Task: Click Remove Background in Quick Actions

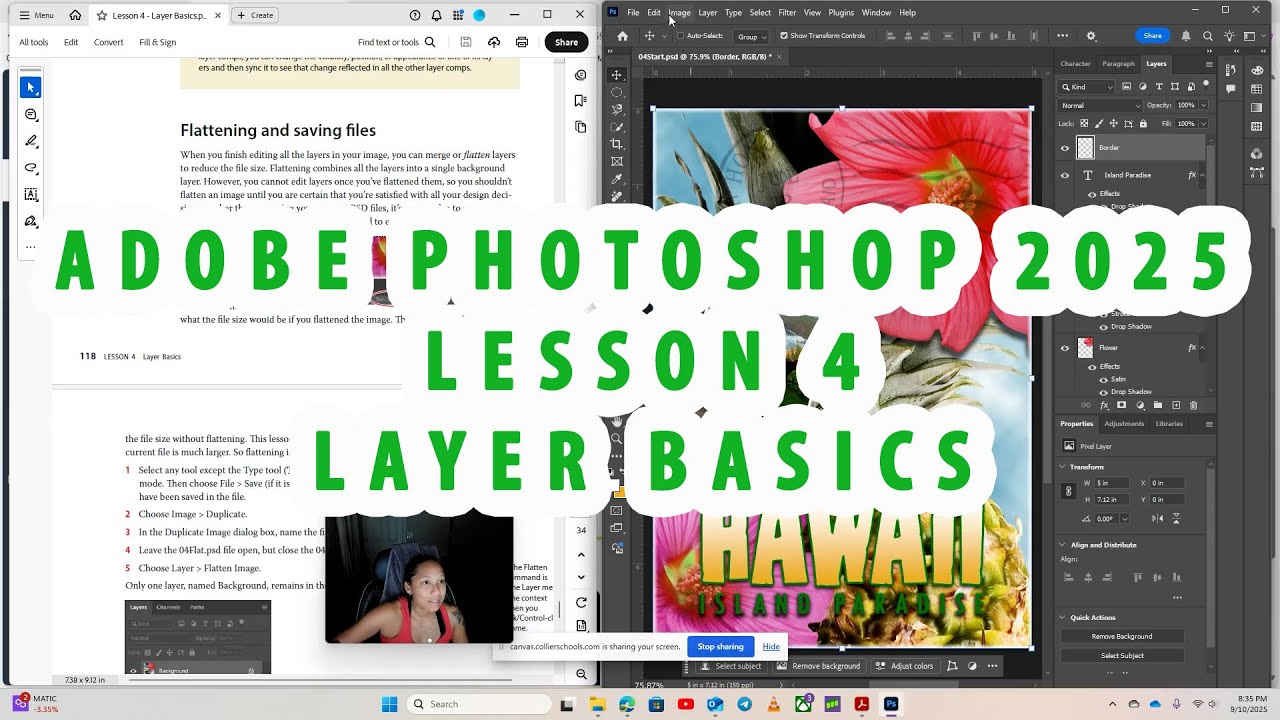Action: 1122,636
